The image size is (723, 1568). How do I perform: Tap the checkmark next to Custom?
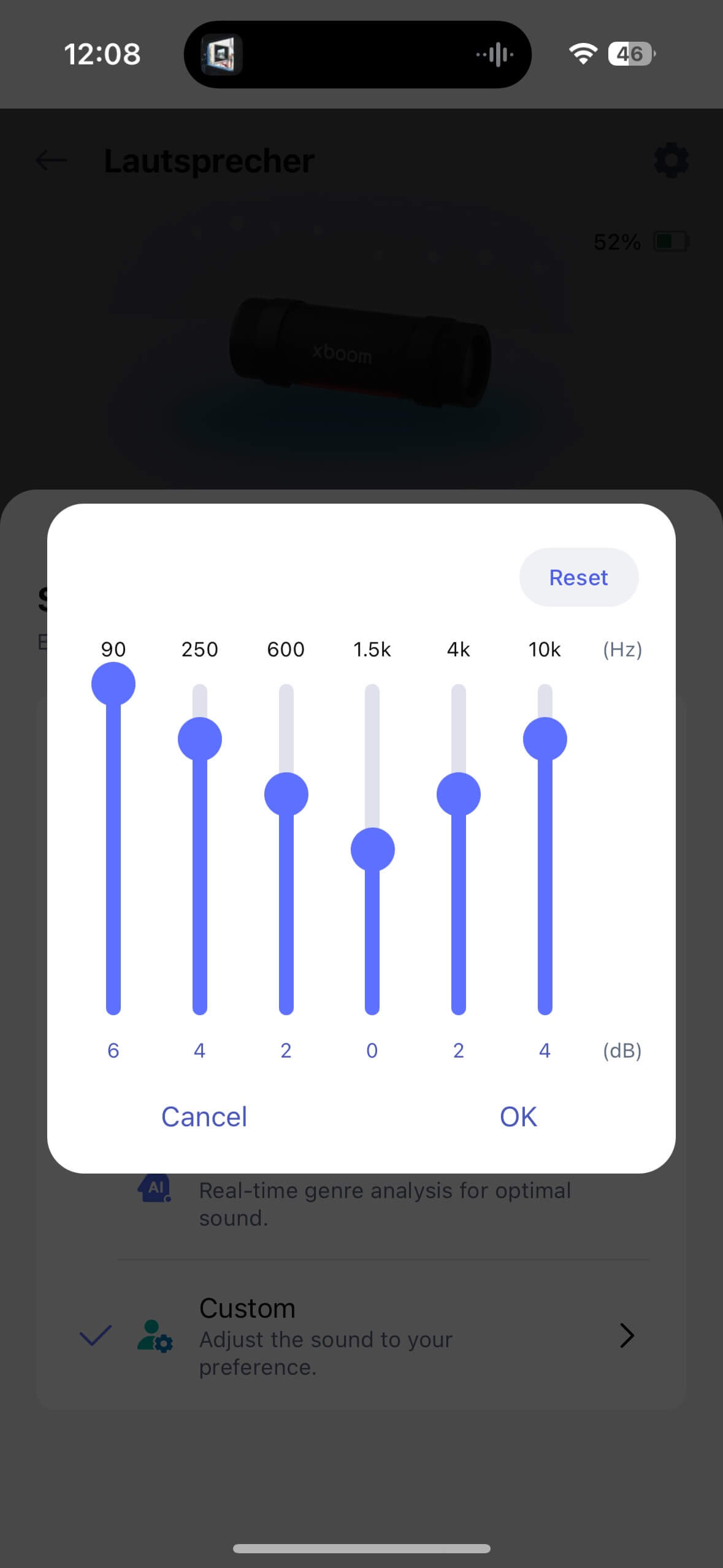point(96,1335)
